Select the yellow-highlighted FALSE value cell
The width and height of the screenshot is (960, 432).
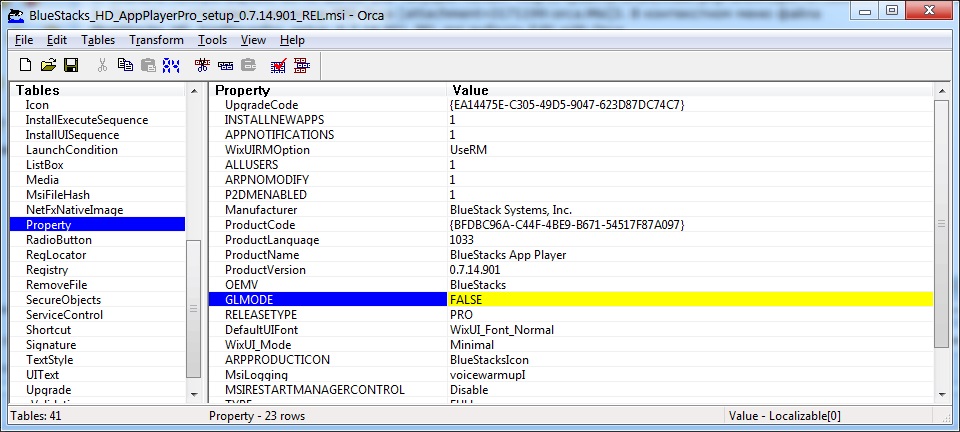tap(690, 300)
